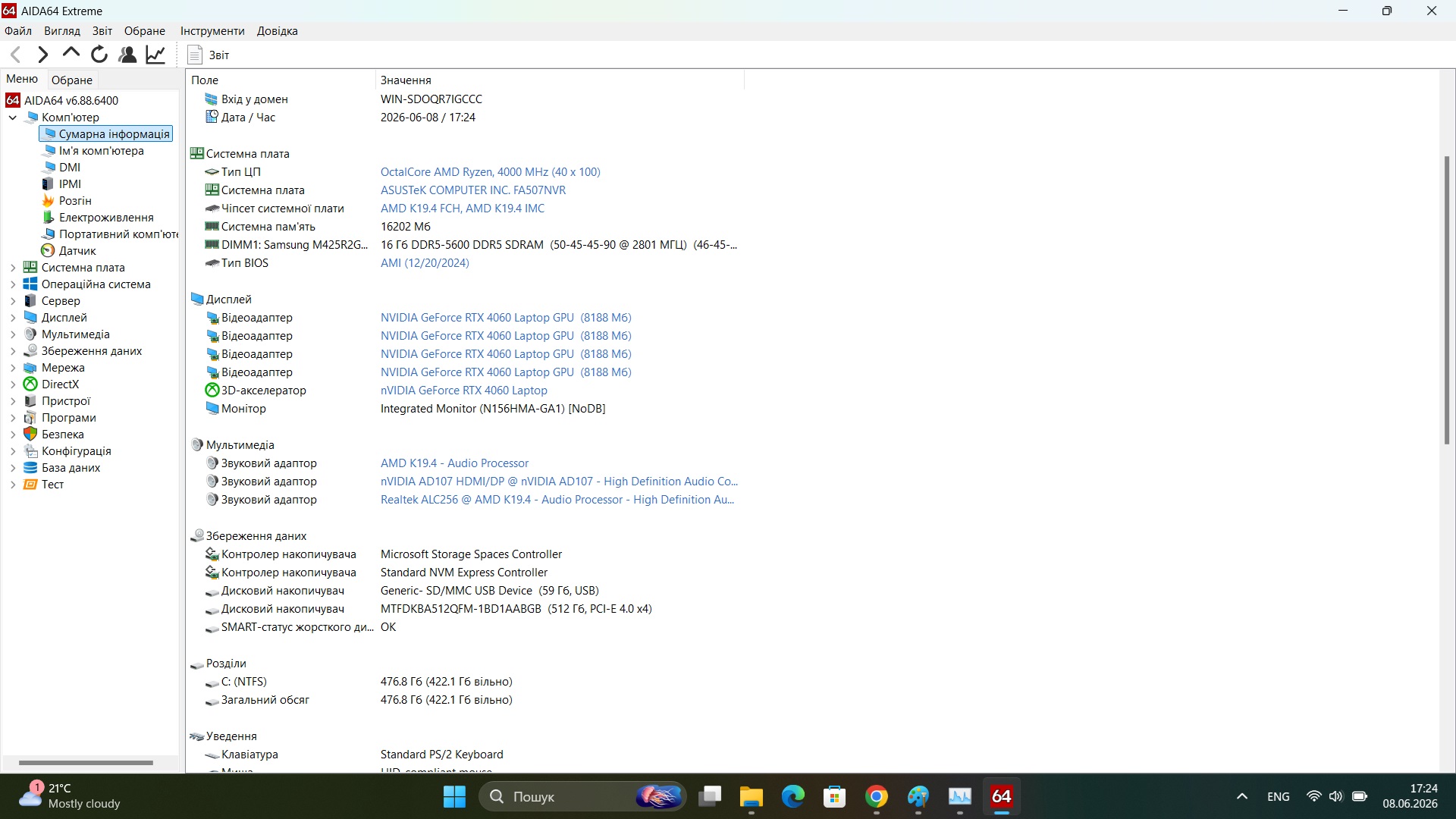Open the Звіт menu in the menu bar
The width and height of the screenshot is (1456, 819).
pos(102,31)
